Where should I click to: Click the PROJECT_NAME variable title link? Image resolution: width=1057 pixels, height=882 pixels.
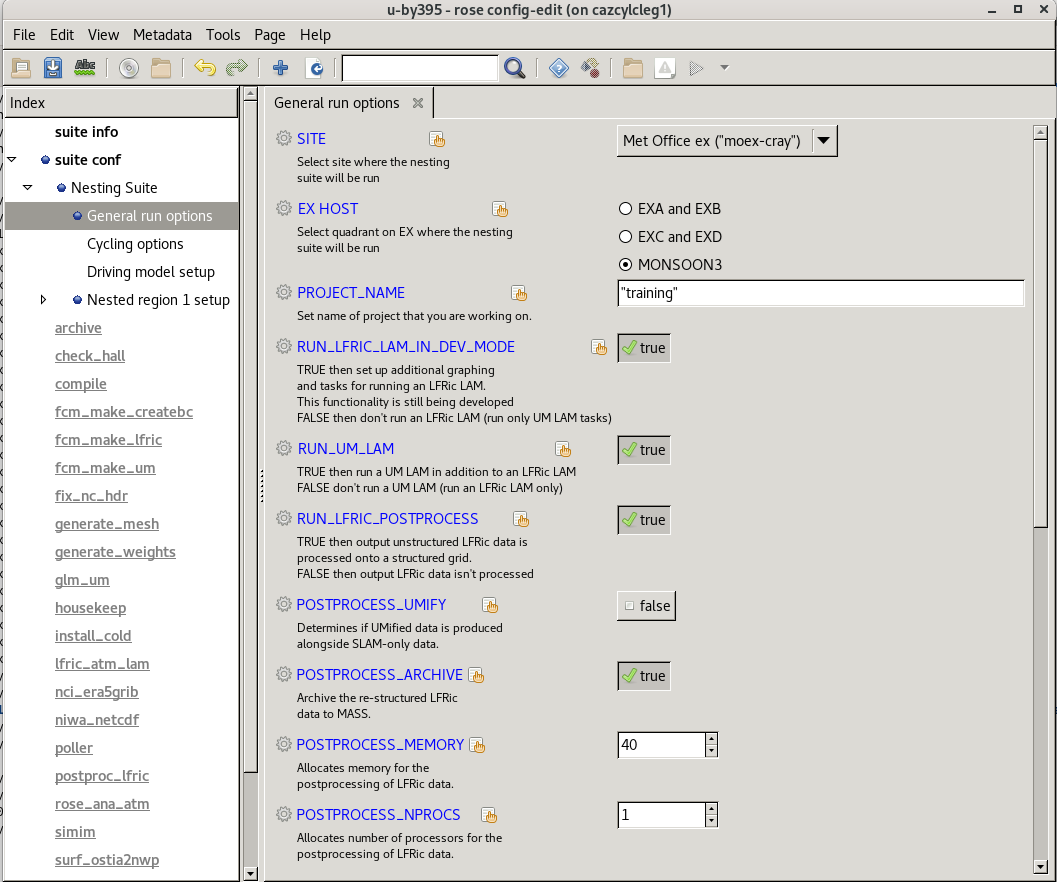pyautogui.click(x=351, y=293)
